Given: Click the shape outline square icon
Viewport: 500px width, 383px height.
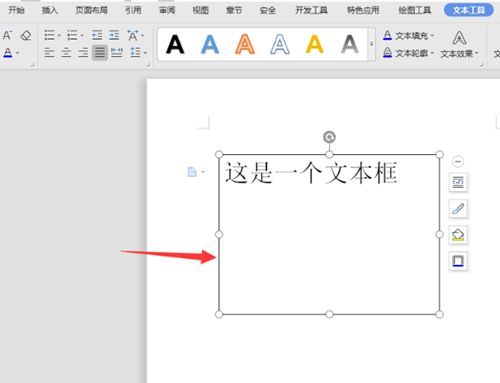Looking at the screenshot, I should click(458, 261).
